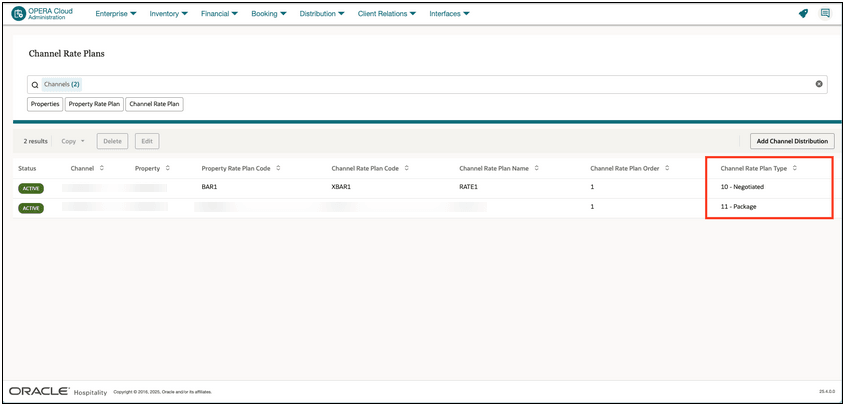Click ACTIVE status in BAR1 row
Screen dimensions: 845x406
(x=31, y=188)
